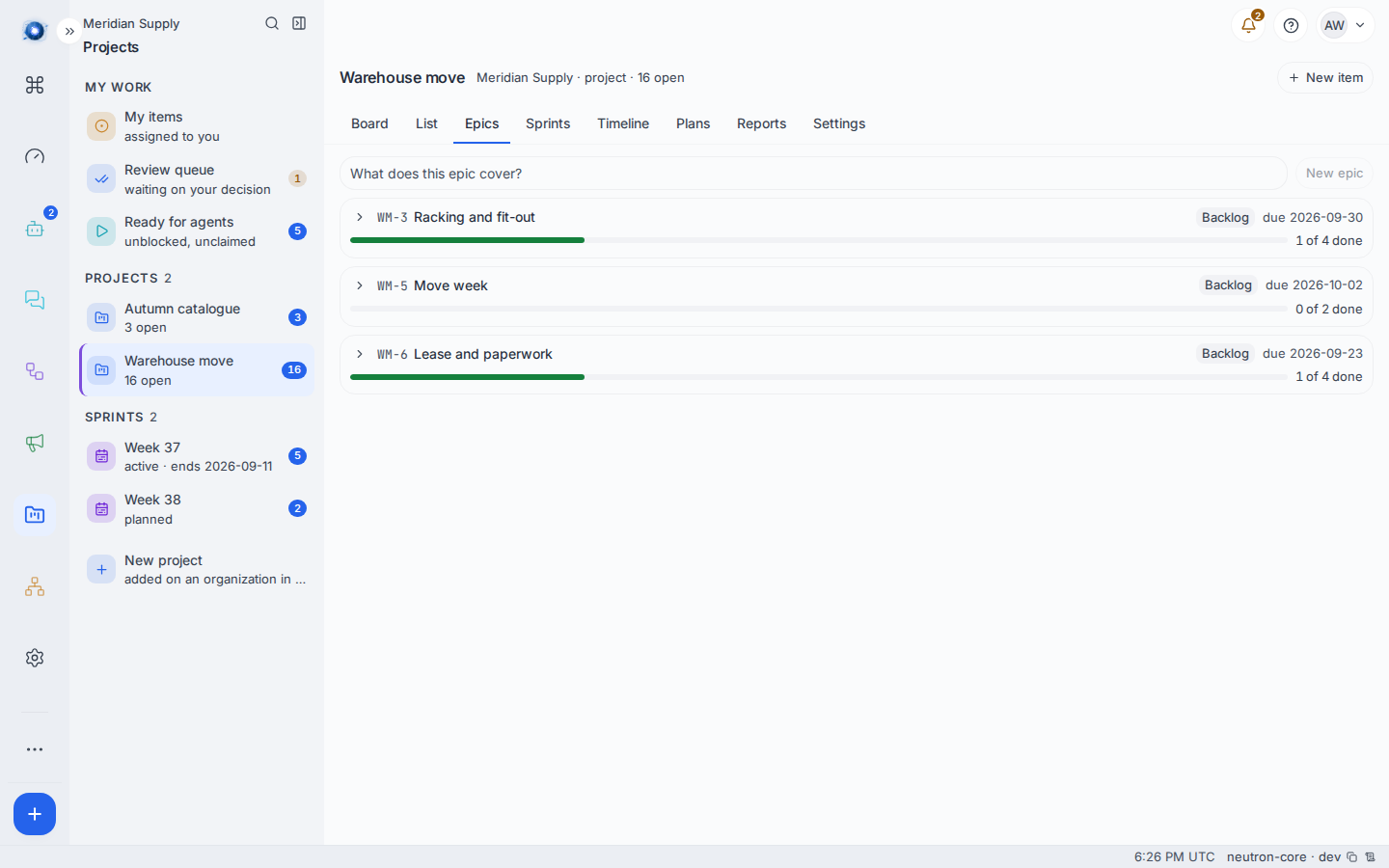Open Ready for agents list
1389x868 pixels.
click(197, 231)
